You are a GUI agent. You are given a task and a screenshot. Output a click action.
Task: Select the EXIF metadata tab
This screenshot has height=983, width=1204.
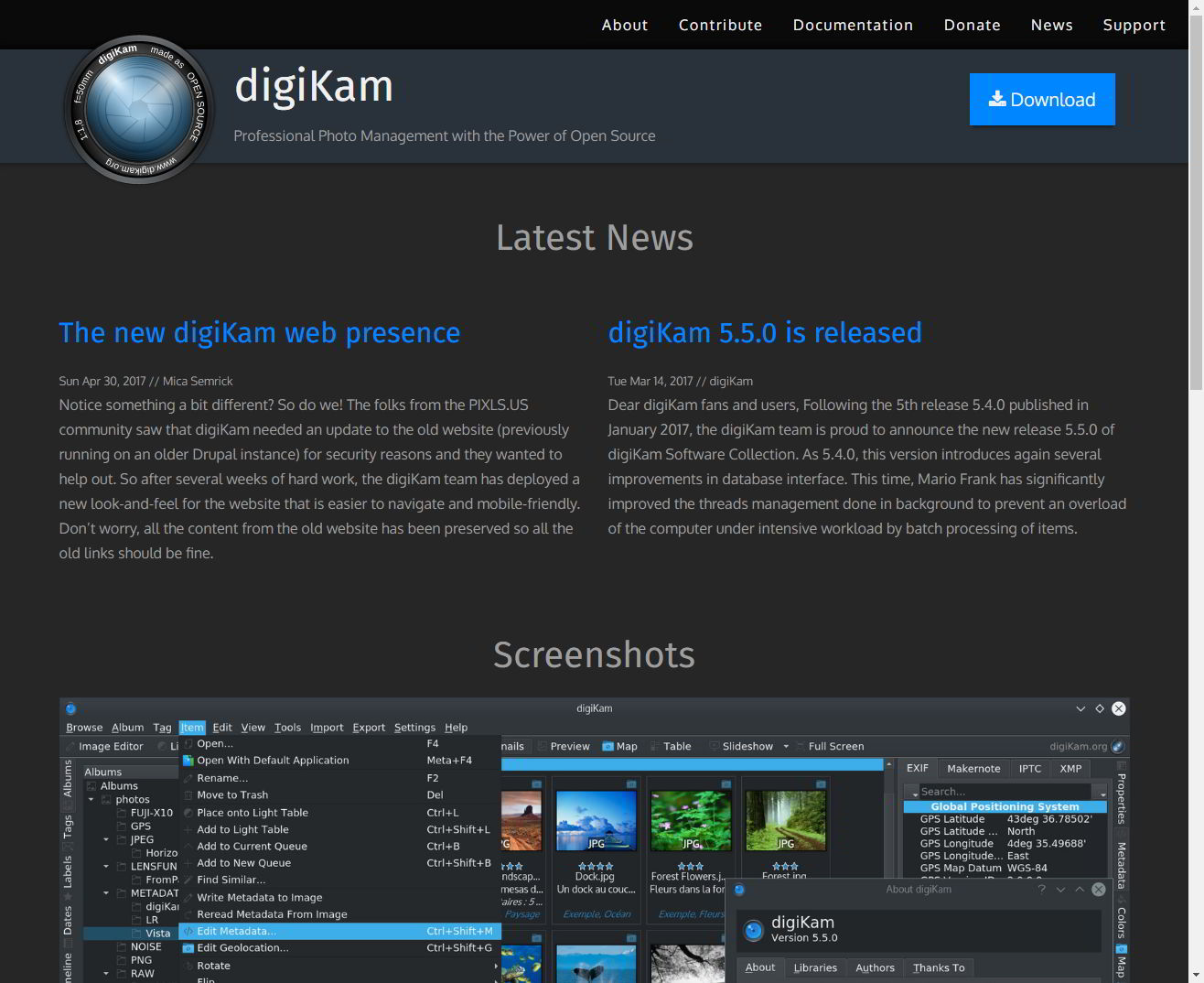[918, 769]
